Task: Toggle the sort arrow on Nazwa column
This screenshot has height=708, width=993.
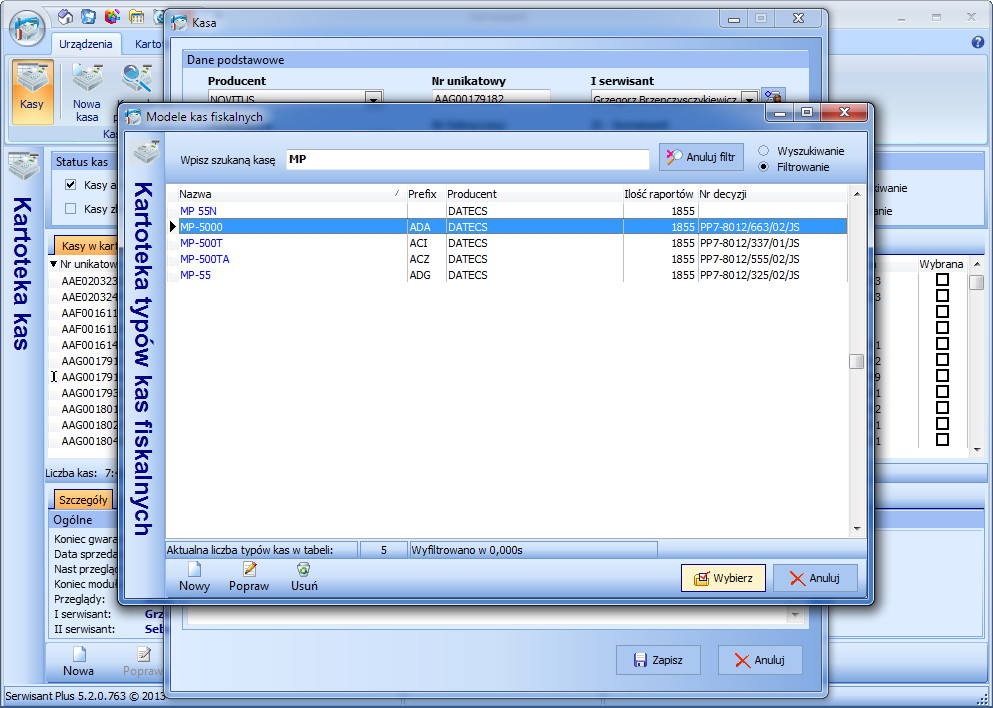Action: tap(397, 194)
